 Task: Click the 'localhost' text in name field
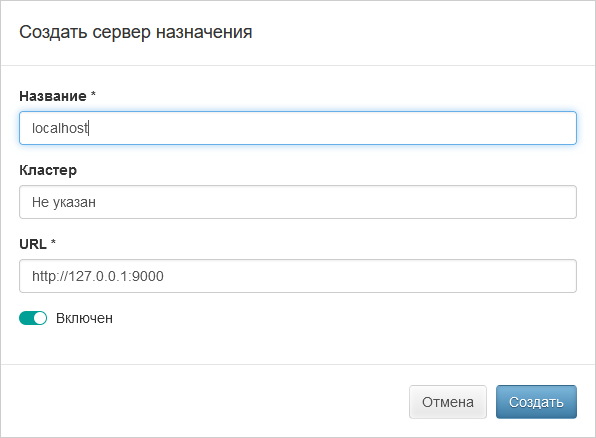60,128
